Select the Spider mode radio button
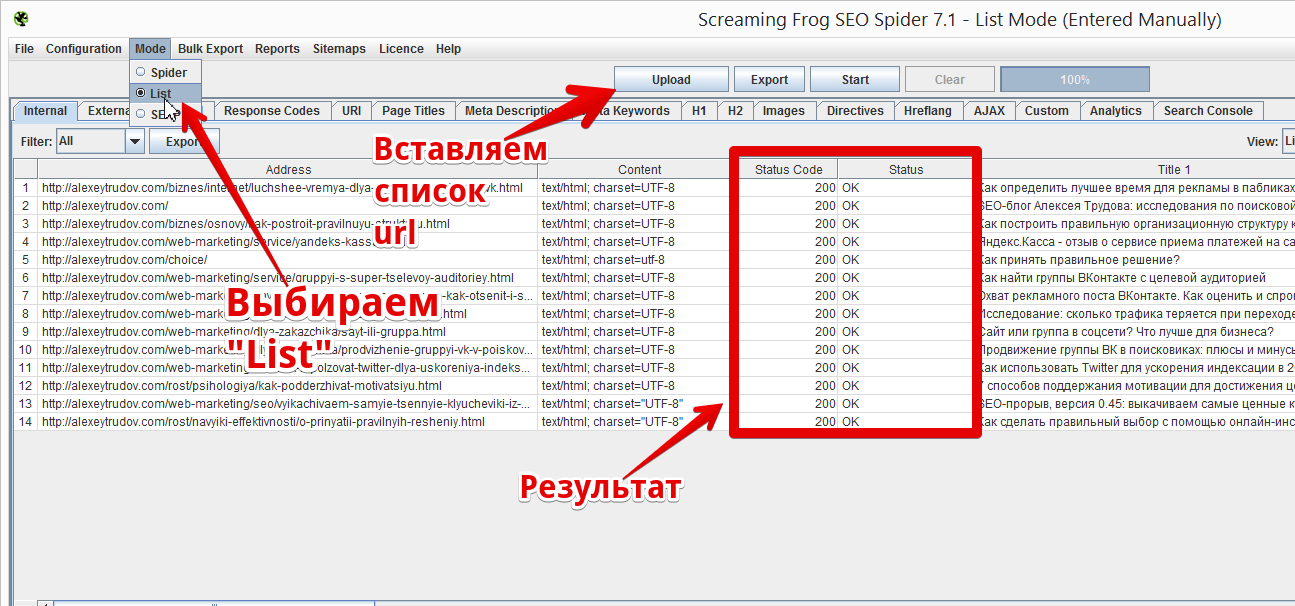The image size is (1295, 606). point(141,72)
